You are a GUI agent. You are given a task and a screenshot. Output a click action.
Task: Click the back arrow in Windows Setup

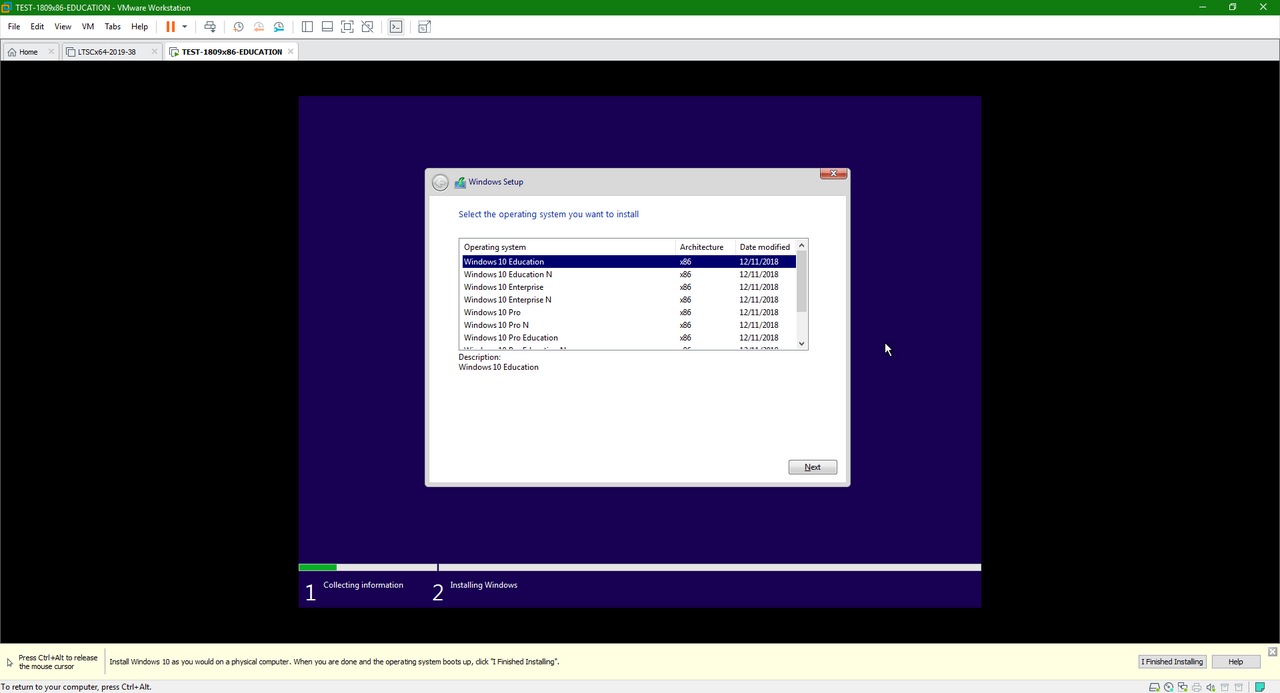440,182
